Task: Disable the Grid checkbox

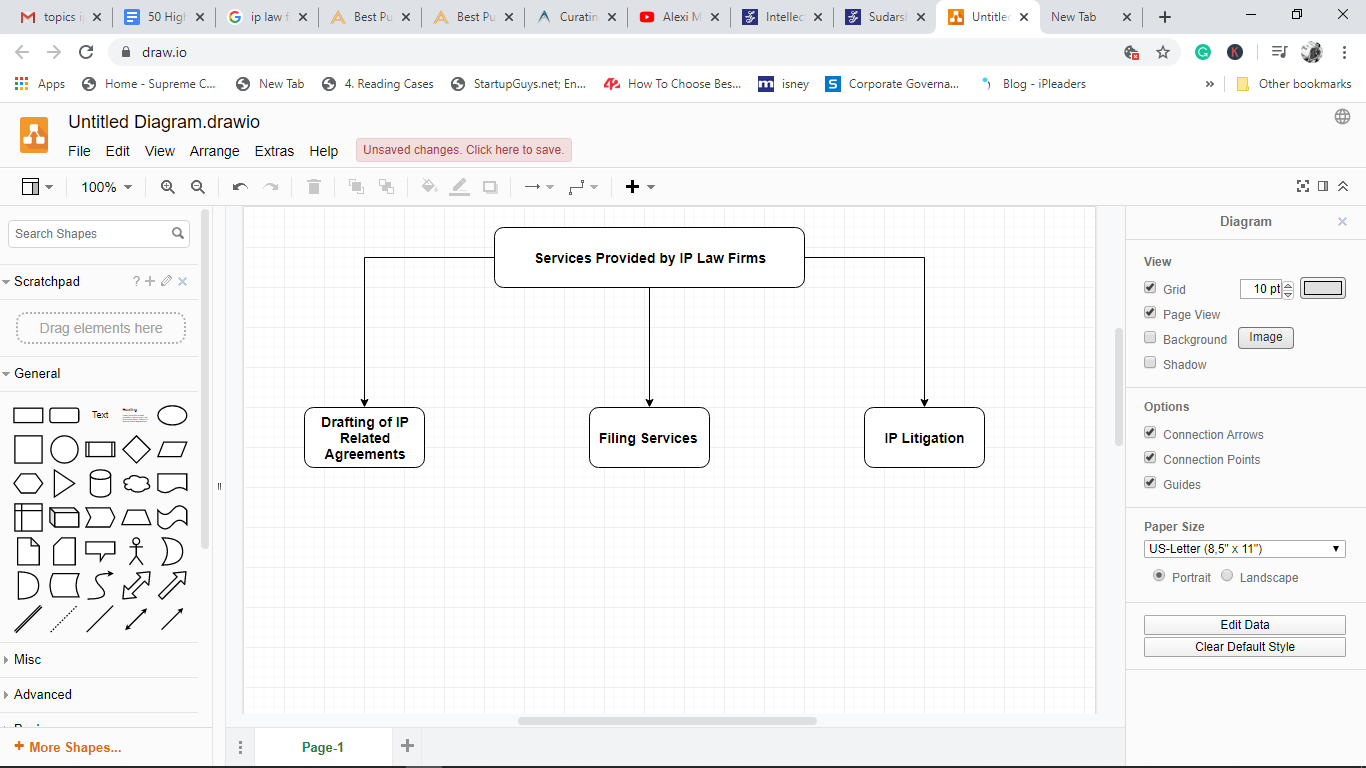Action: (1150, 288)
